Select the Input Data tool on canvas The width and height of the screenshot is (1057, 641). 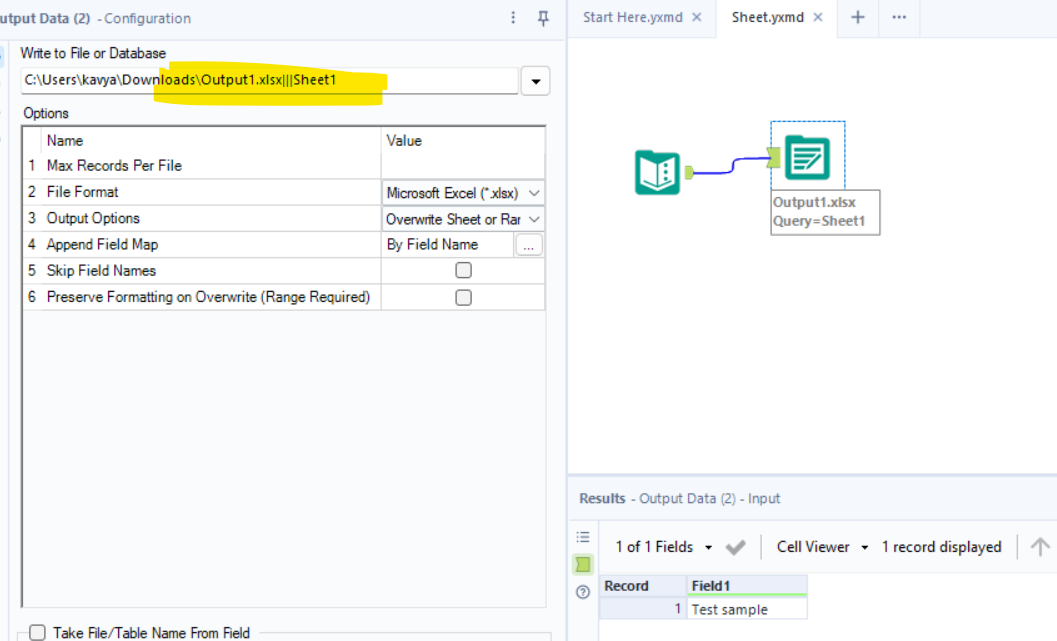tap(657, 172)
